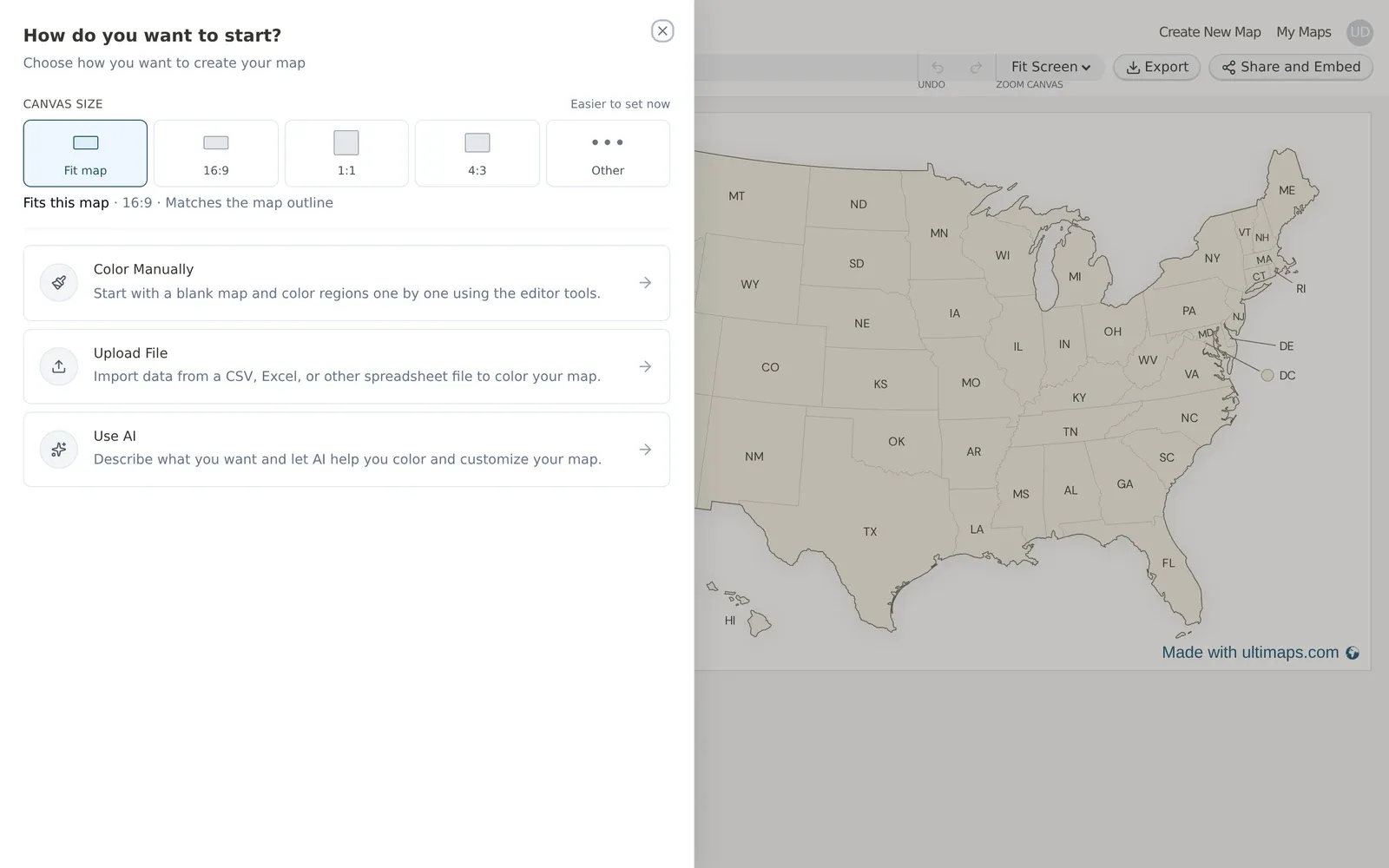Click 'Matches the map outline' description text
Screen dimensions: 1389x868
(249, 202)
